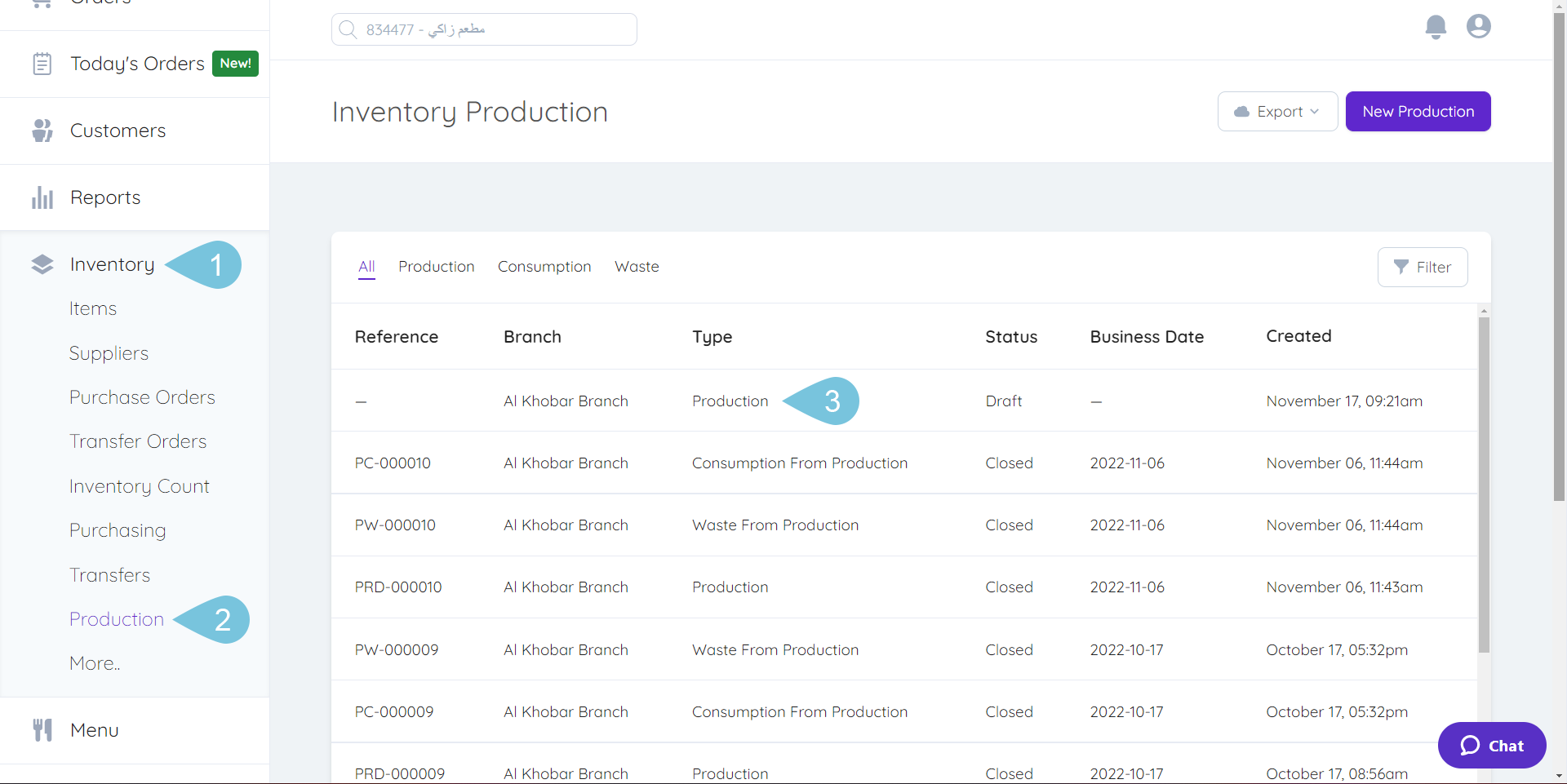Expand "More.." in the Inventory sidebar
The width and height of the screenshot is (1567, 784).
point(94,662)
